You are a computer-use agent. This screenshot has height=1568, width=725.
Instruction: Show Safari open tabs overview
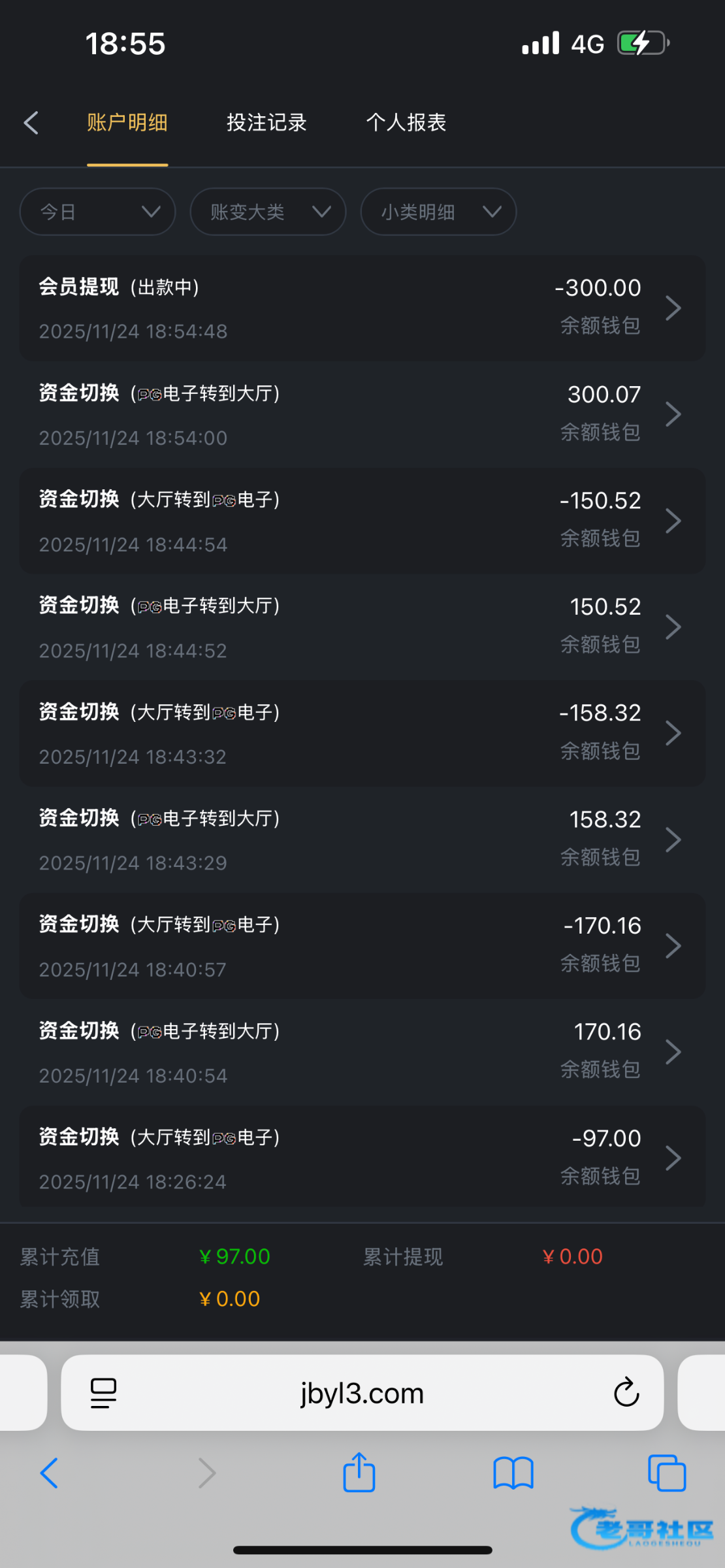point(666,1473)
